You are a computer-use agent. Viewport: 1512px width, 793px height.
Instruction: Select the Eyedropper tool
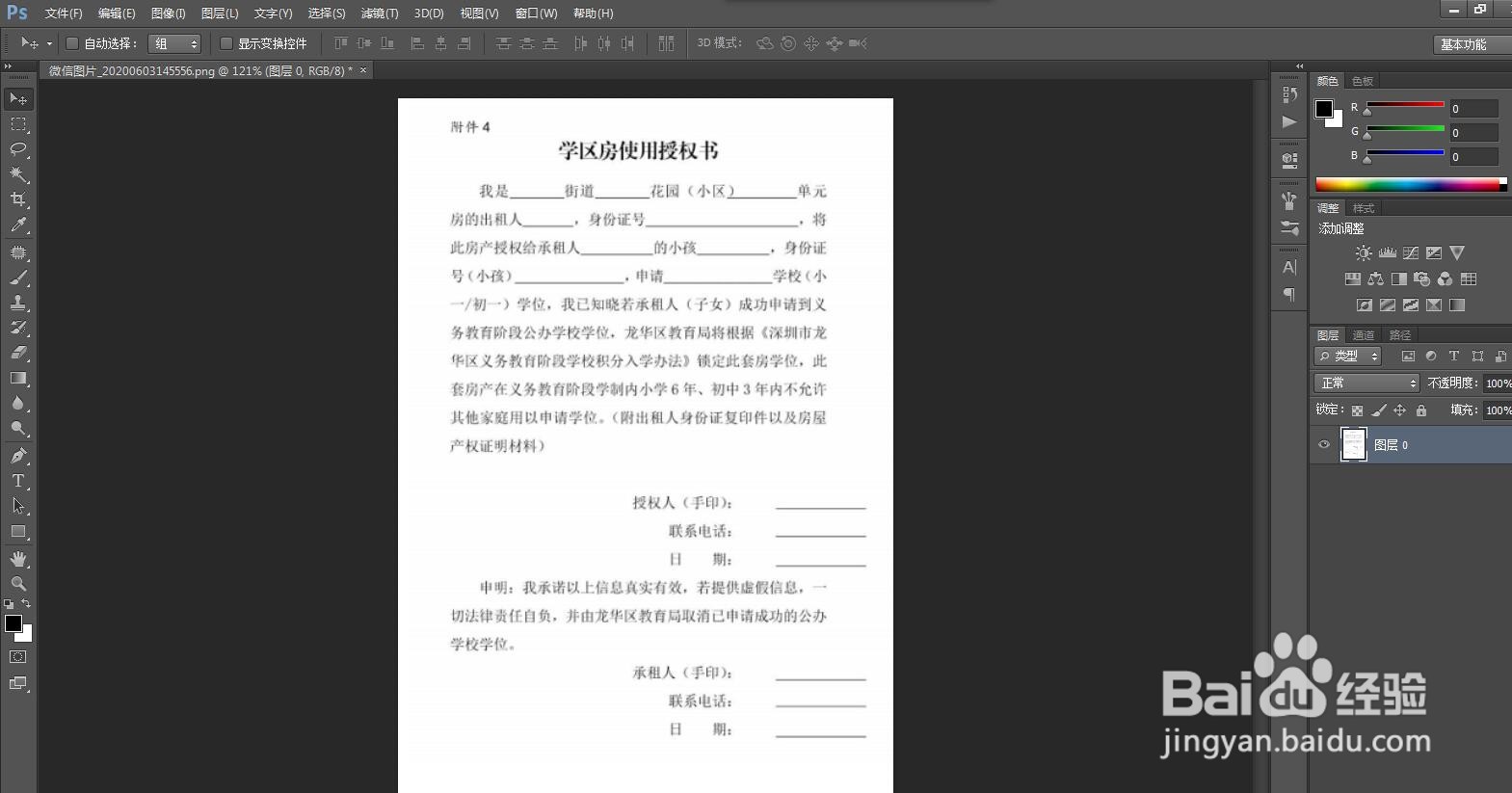pos(18,225)
